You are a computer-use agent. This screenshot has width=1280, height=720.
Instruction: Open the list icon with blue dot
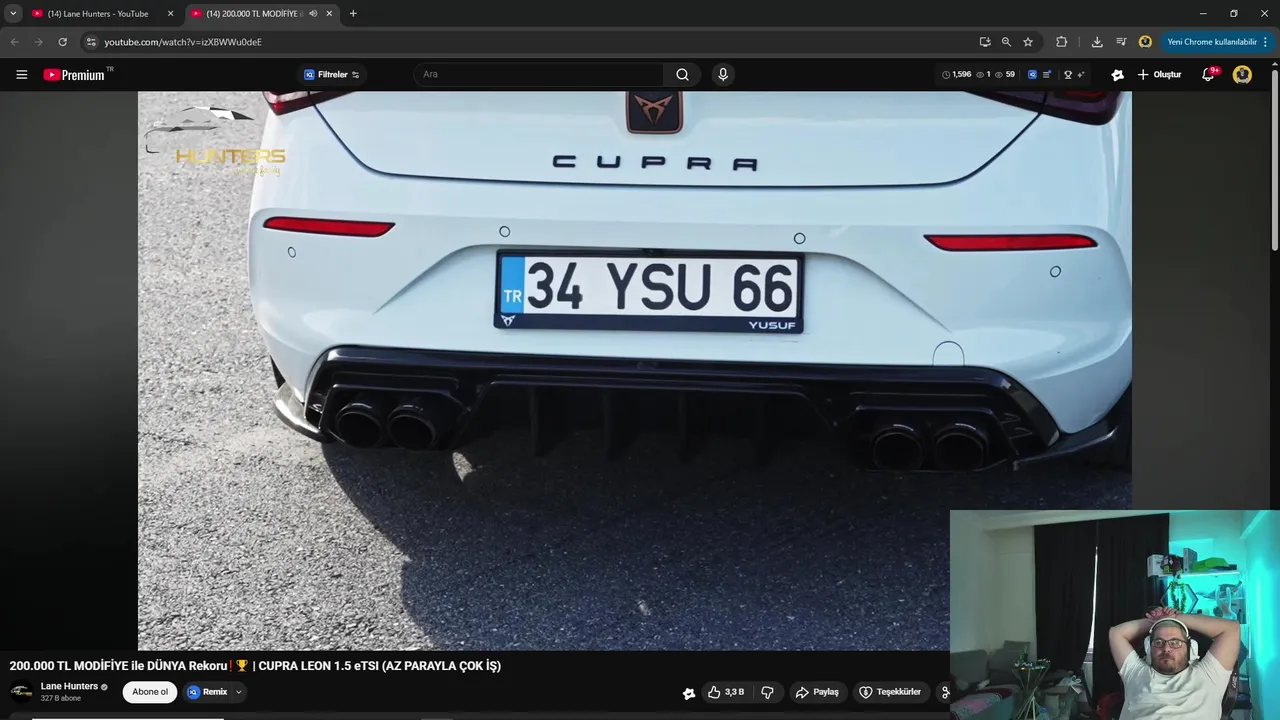tap(1047, 74)
